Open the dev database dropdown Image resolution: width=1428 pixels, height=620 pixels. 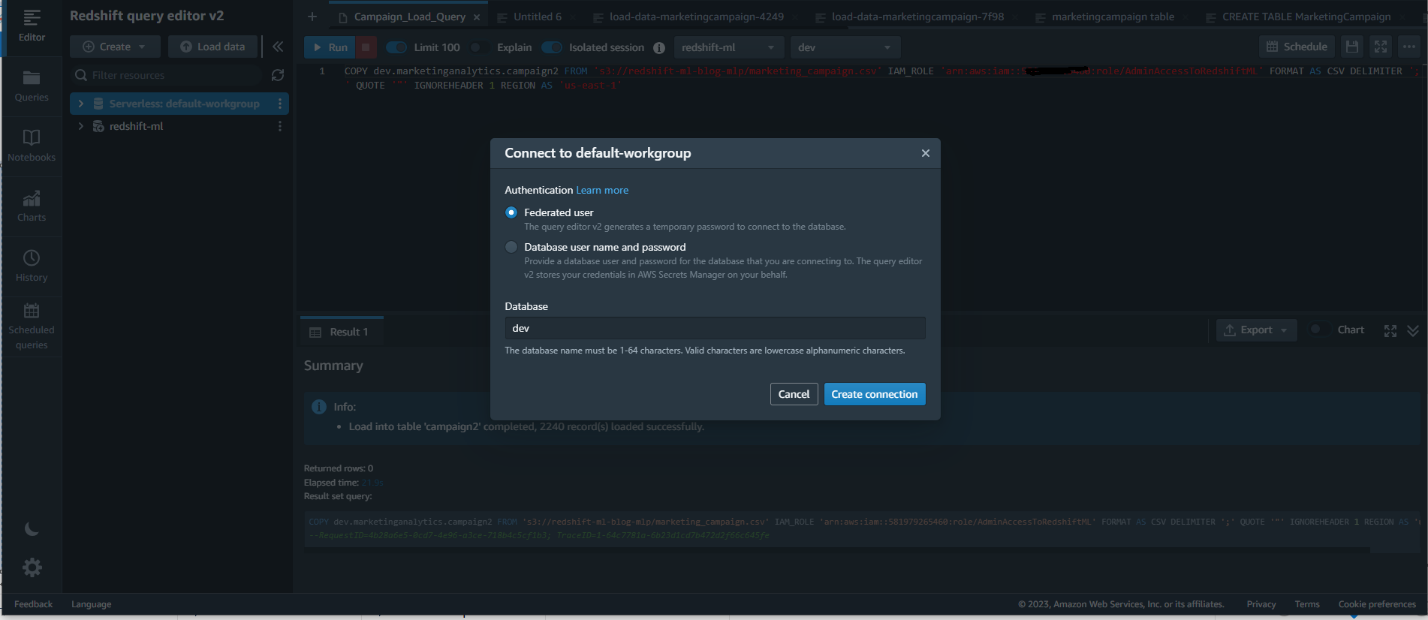click(x=845, y=47)
